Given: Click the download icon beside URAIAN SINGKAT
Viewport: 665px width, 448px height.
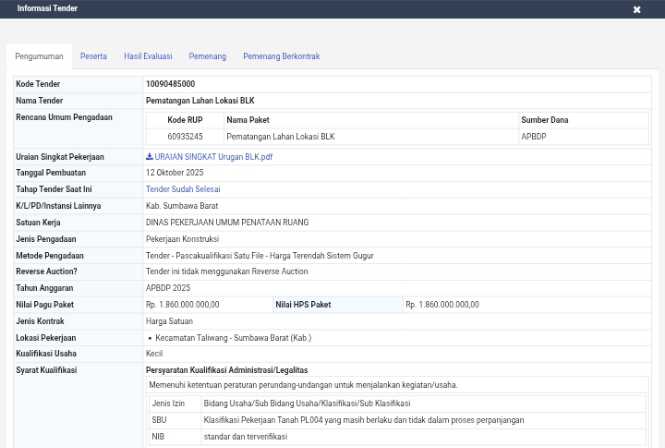Looking at the screenshot, I should tap(149, 157).
